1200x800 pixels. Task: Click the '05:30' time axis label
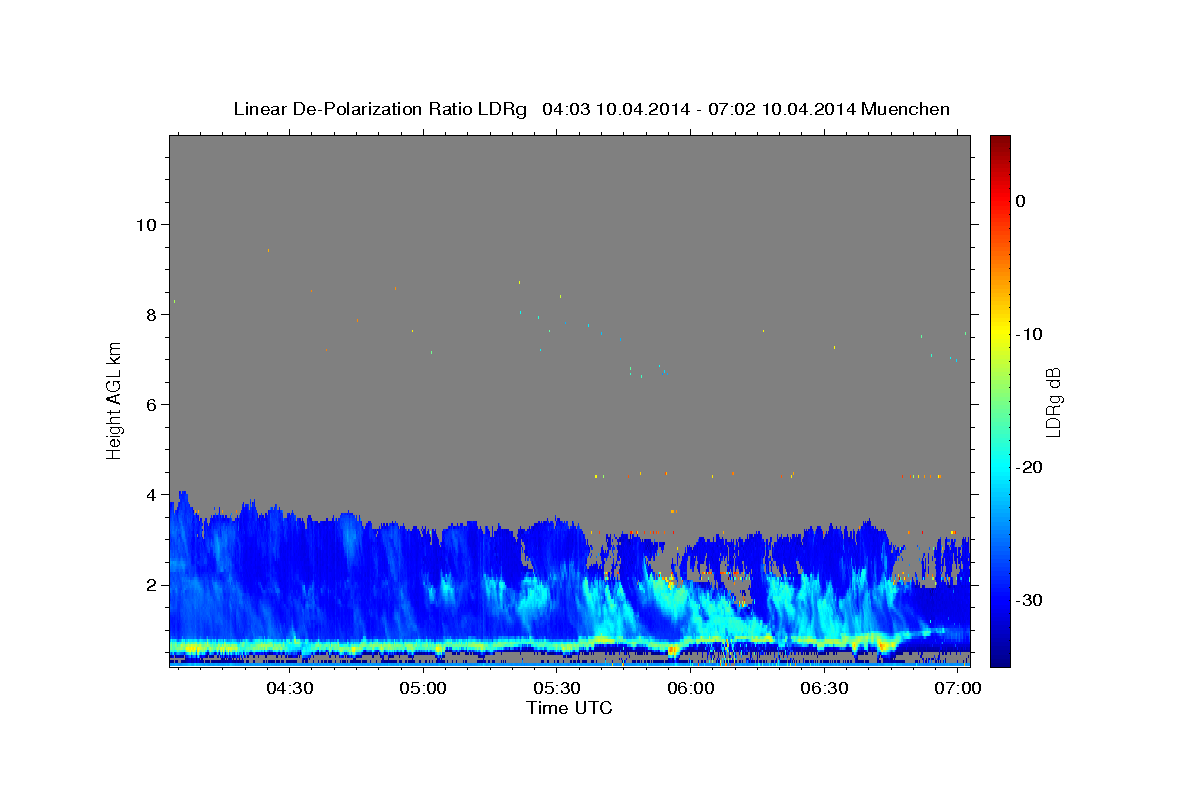[557, 688]
